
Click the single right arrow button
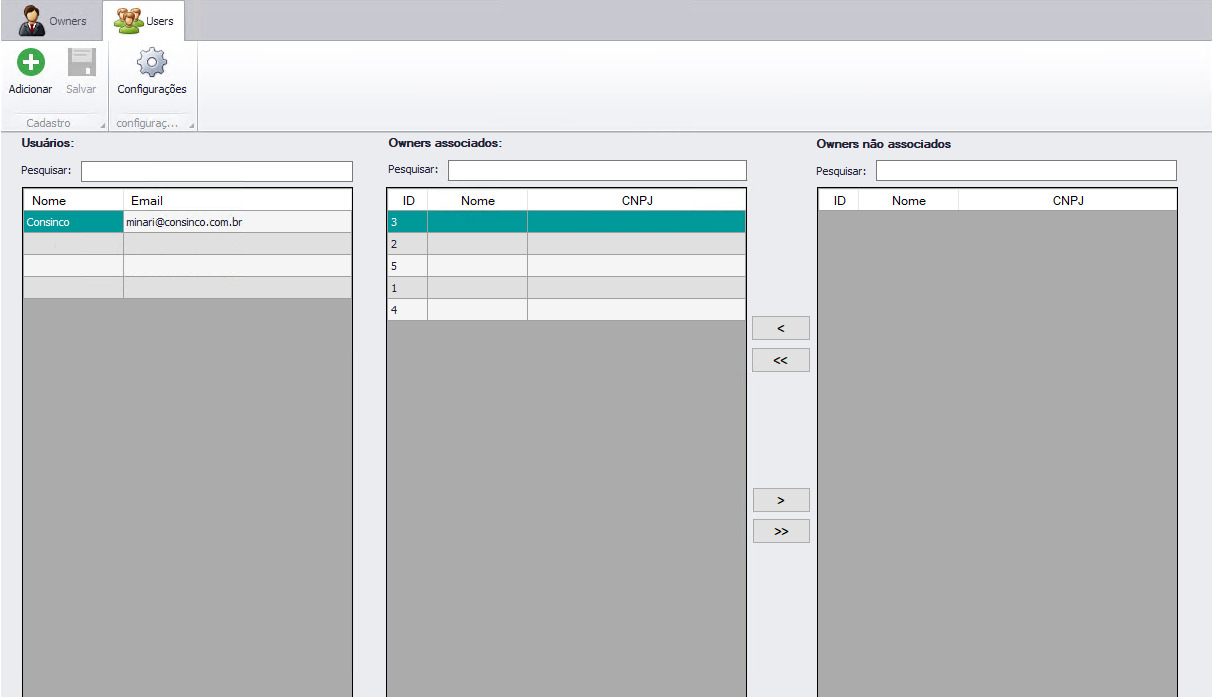click(x=781, y=499)
